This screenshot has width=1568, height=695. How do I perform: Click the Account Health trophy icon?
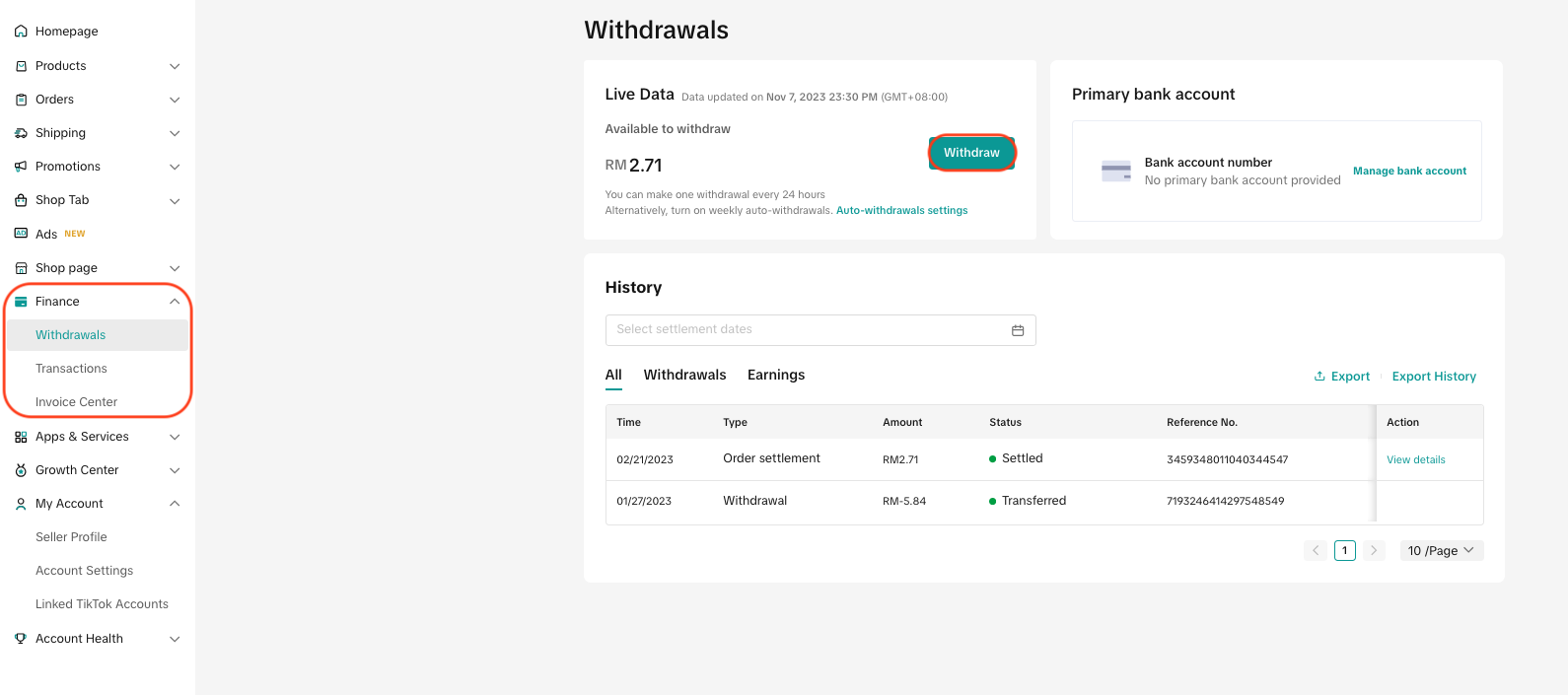21,639
